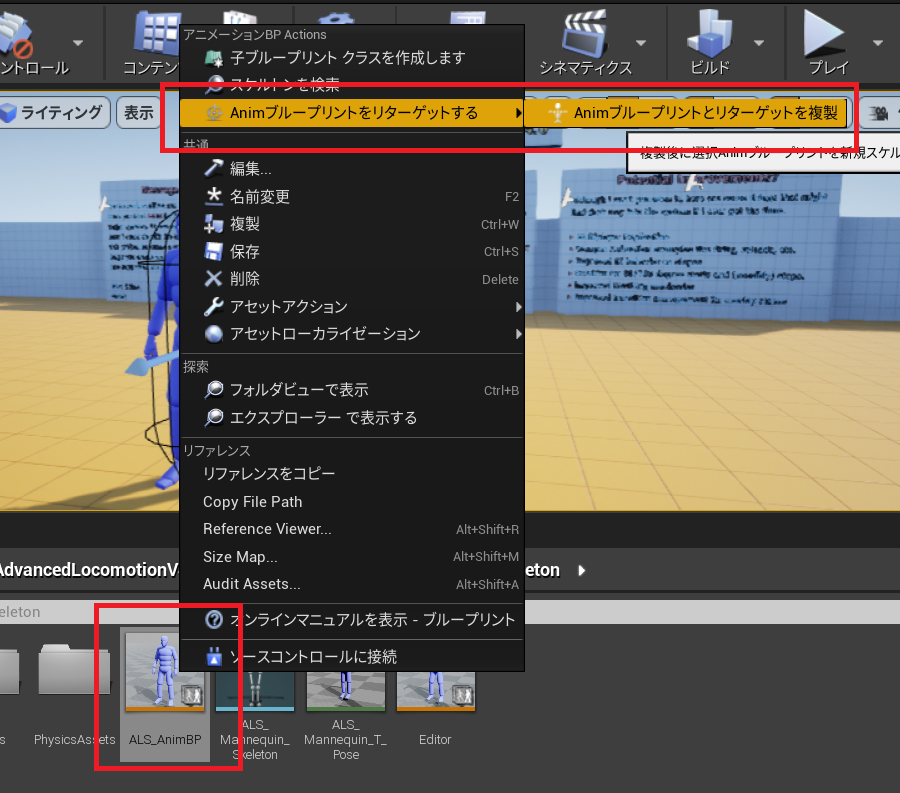Click the Source Control toolbar icon
Screen dimensions: 900x793
[x=17, y=34]
